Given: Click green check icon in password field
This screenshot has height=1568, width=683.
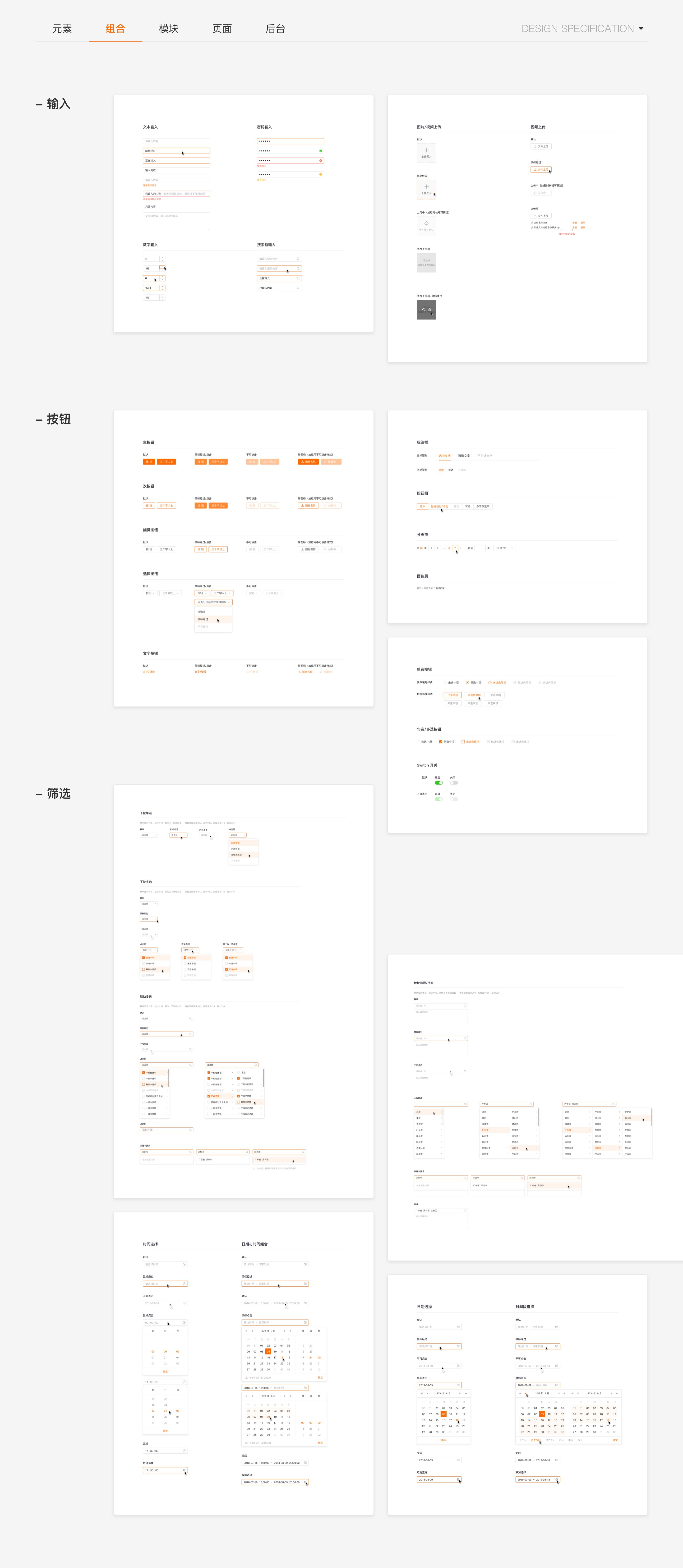Looking at the screenshot, I should (321, 151).
